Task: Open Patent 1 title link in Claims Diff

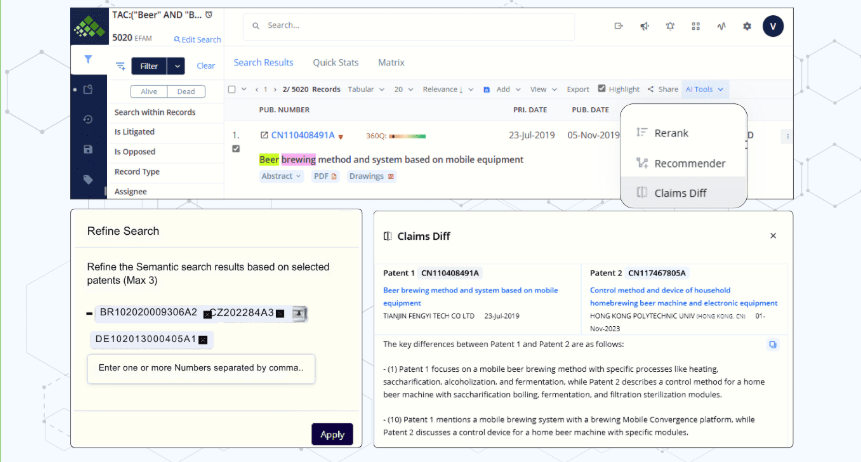Action: [x=470, y=297]
